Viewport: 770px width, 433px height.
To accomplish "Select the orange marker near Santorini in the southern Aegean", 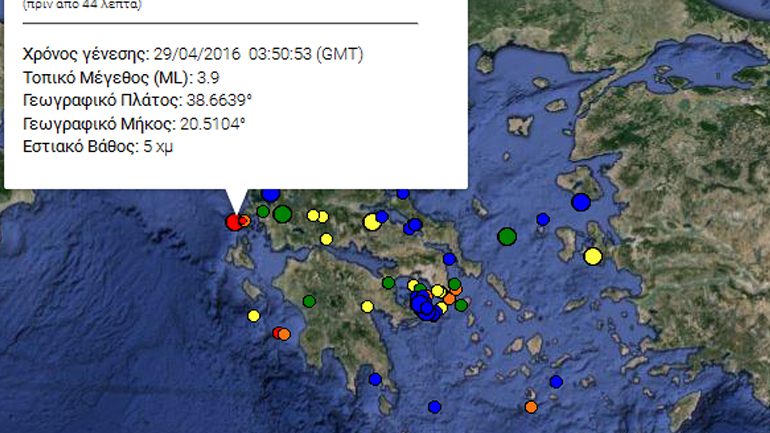I will [x=531, y=407].
